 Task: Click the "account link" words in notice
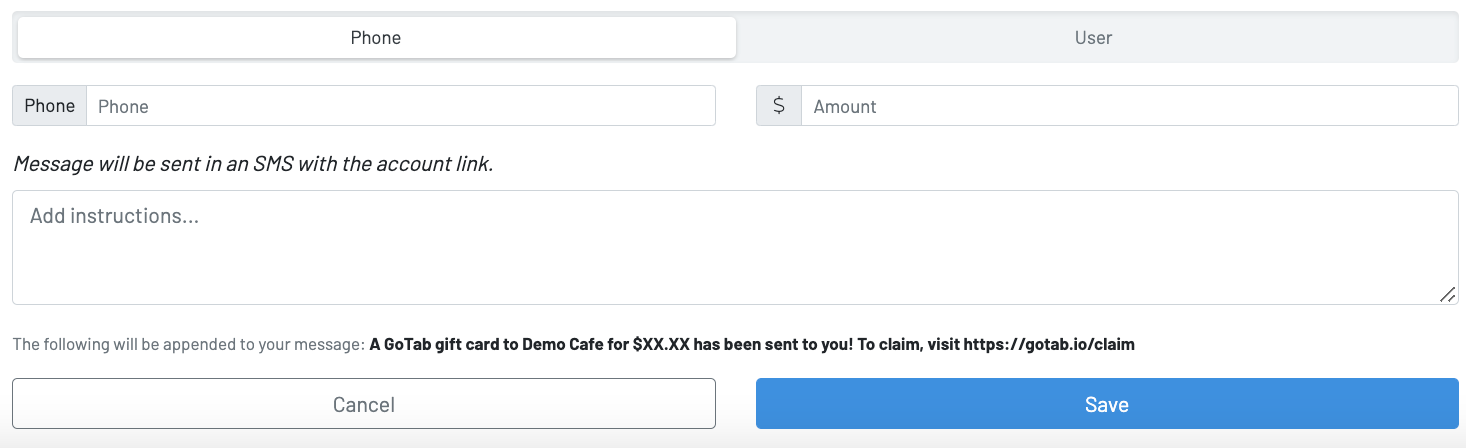[x=433, y=164]
